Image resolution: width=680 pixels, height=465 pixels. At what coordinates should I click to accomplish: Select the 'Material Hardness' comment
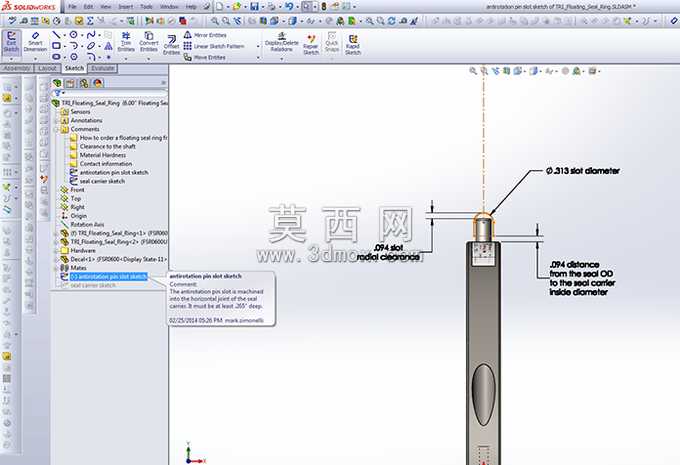tap(102, 155)
